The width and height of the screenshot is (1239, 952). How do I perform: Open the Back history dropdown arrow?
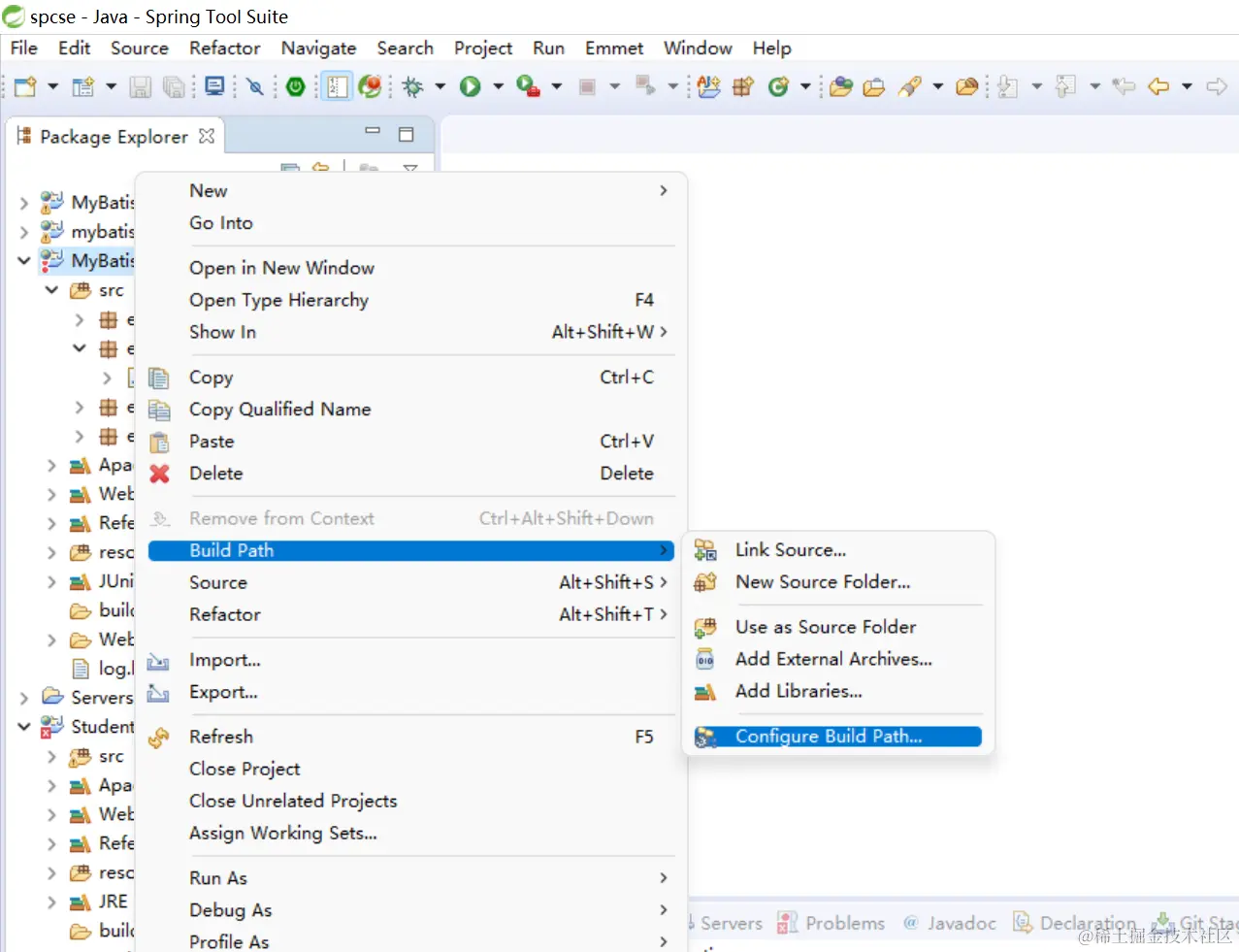tap(1187, 86)
